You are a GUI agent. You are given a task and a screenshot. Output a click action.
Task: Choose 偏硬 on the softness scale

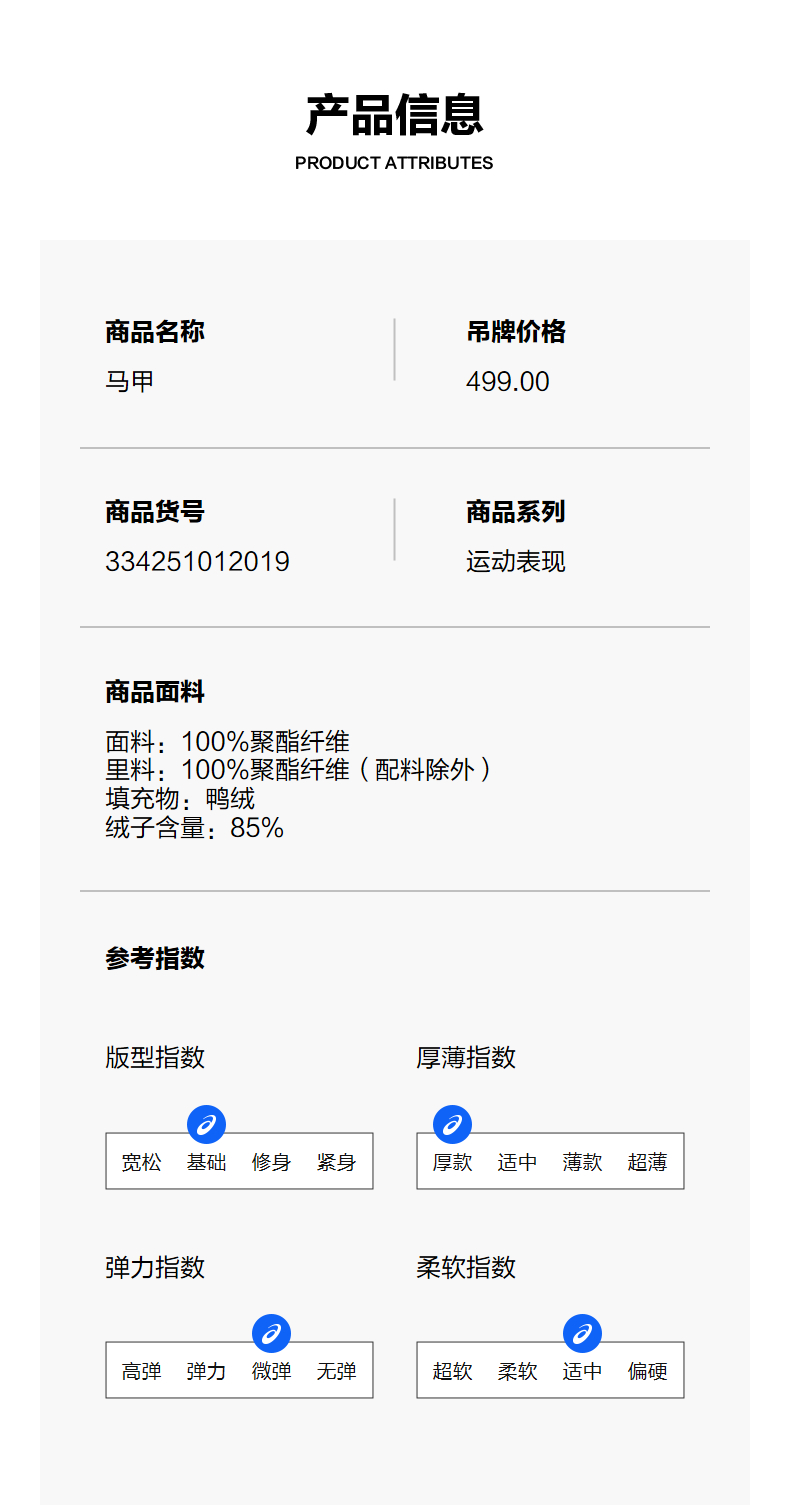(647, 1372)
